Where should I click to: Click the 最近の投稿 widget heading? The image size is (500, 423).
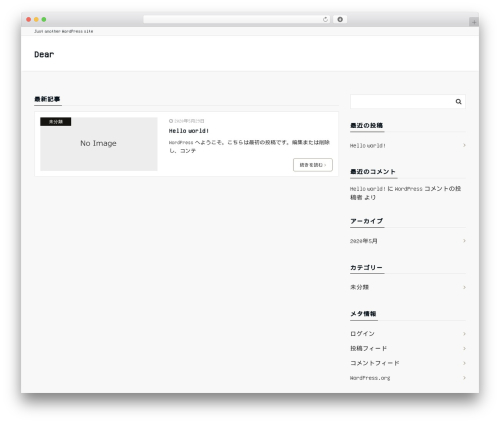pyautogui.click(x=366, y=125)
